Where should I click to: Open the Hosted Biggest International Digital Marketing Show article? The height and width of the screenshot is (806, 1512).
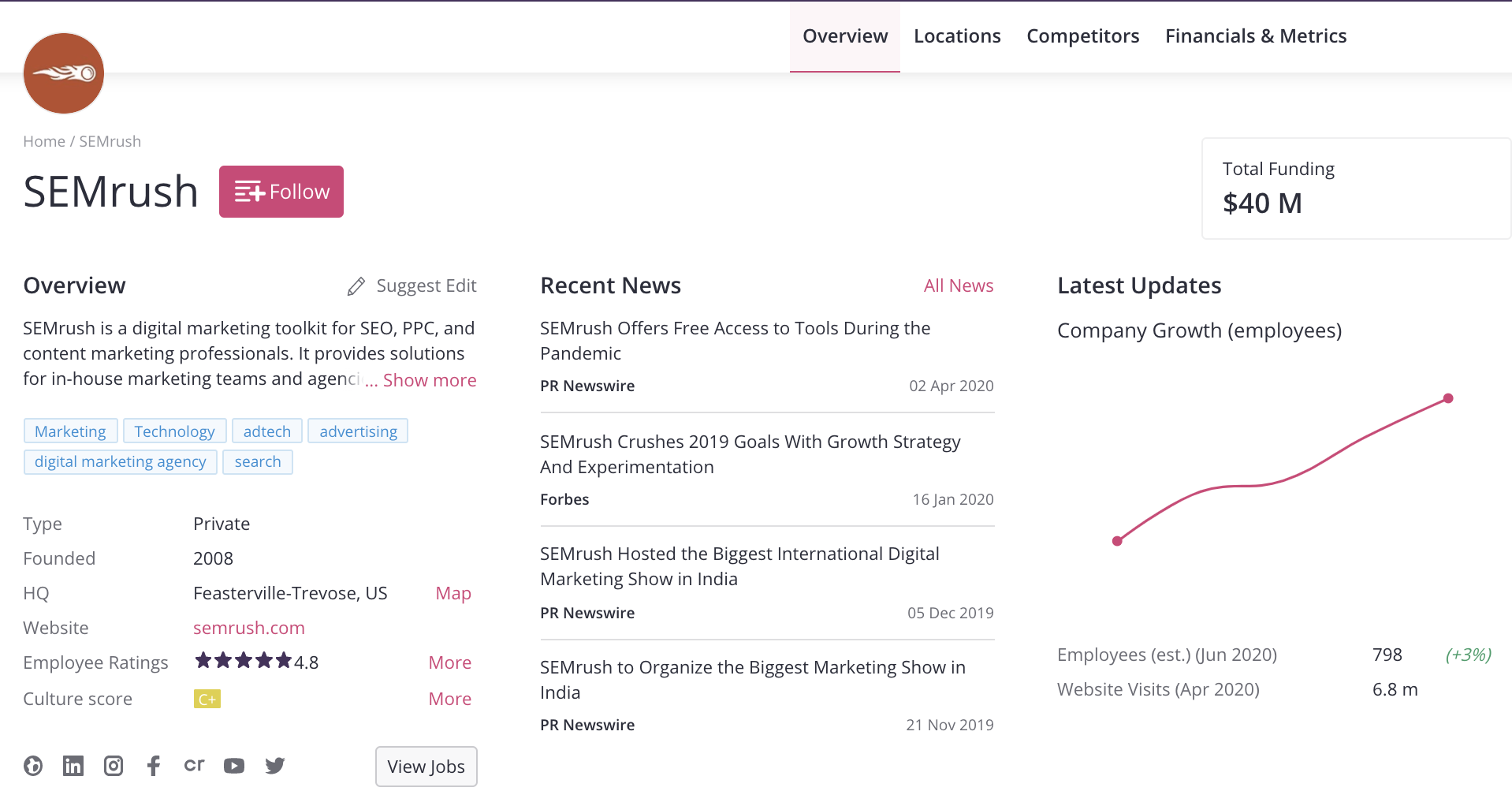[739, 566]
